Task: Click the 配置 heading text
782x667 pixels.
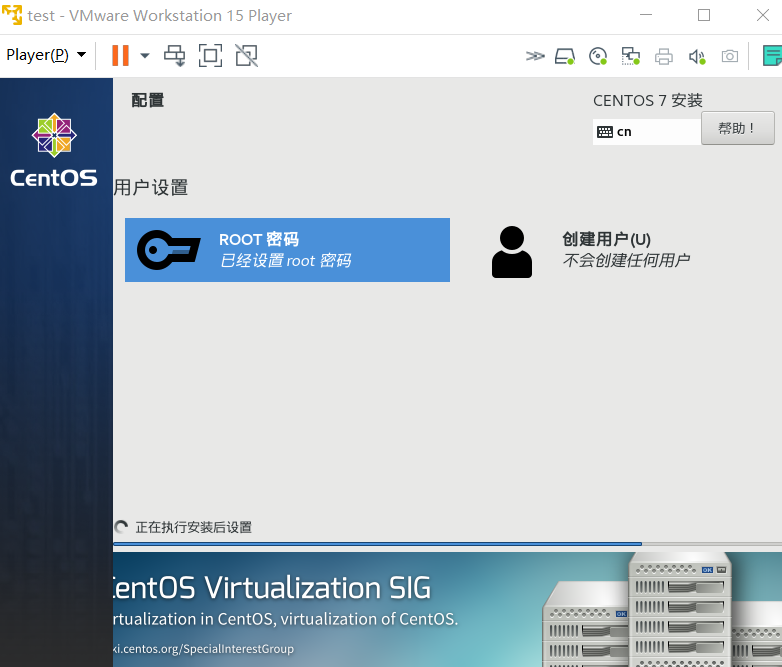Action: [148, 100]
